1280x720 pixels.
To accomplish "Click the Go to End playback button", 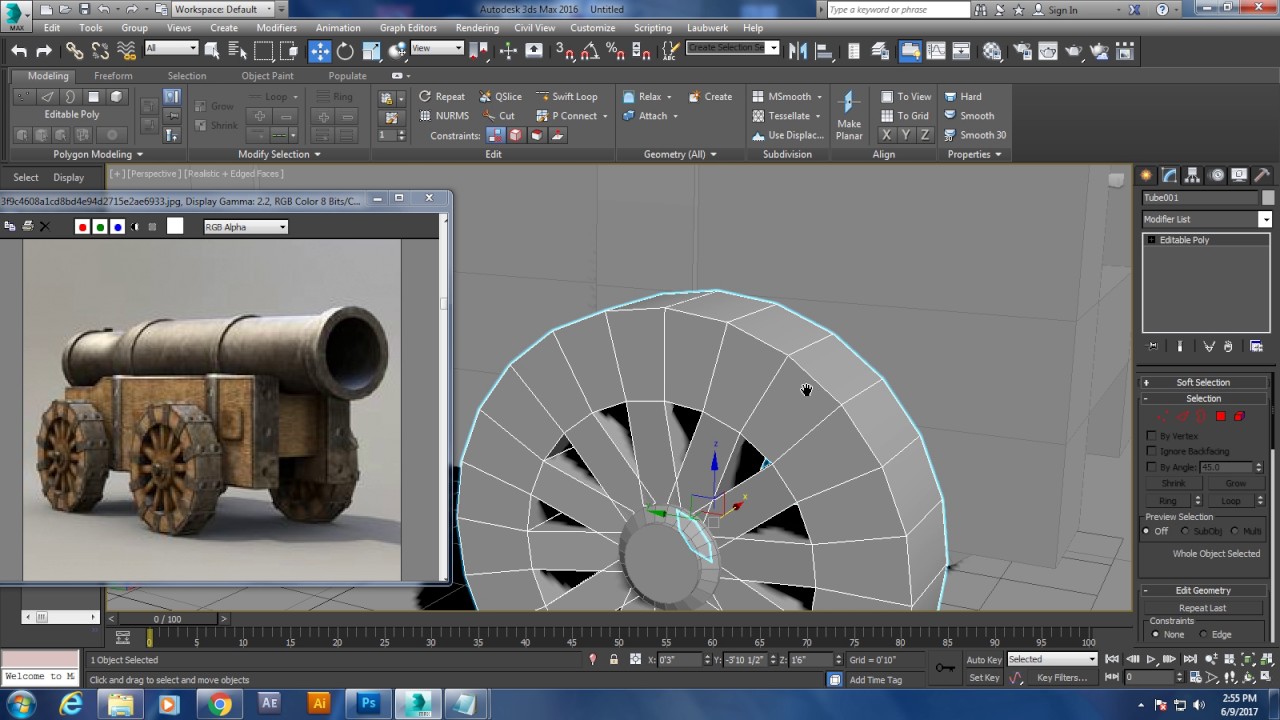I will click(1190, 659).
